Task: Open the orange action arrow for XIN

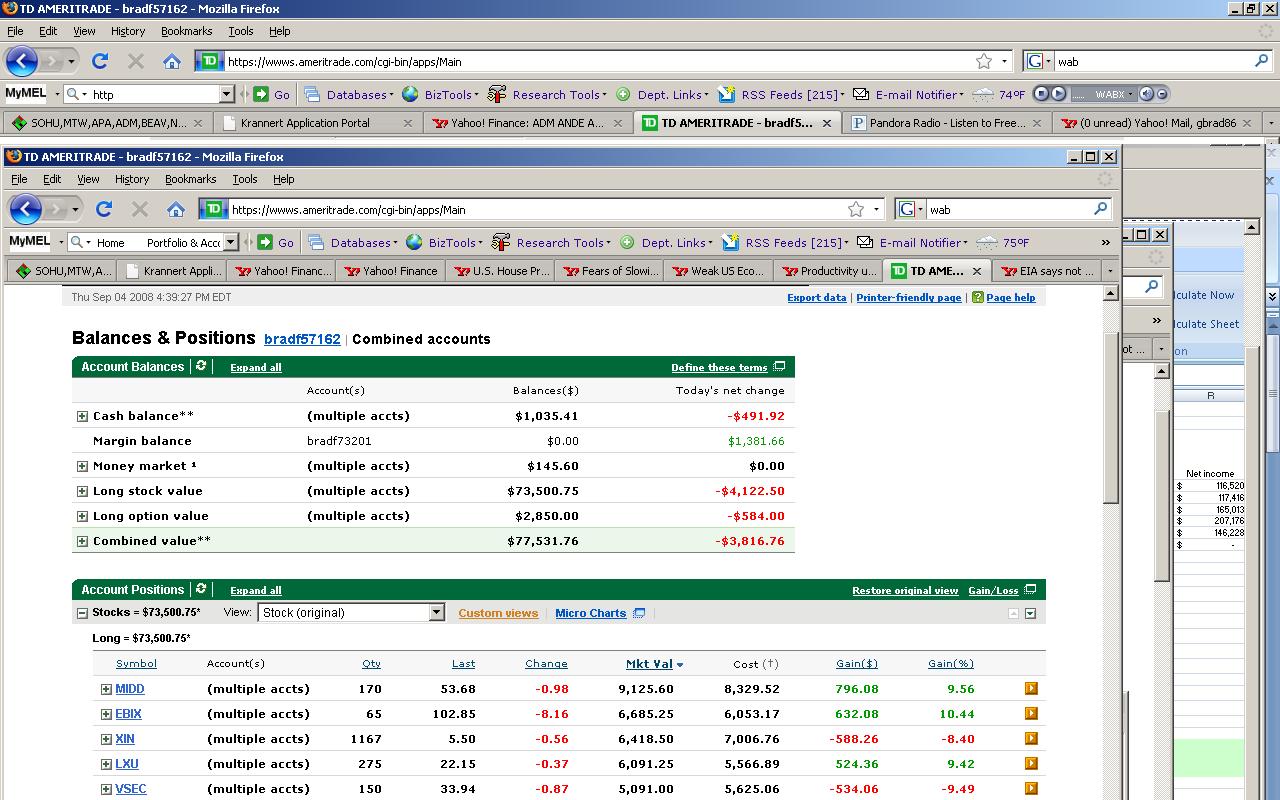Action: tap(1031, 738)
